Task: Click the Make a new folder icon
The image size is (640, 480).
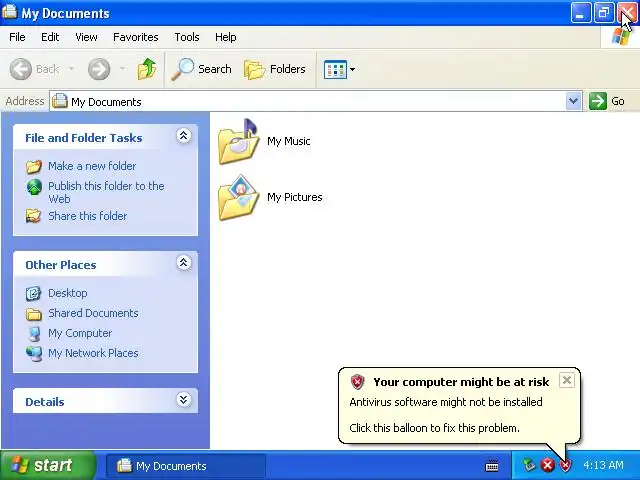Action: (33, 167)
